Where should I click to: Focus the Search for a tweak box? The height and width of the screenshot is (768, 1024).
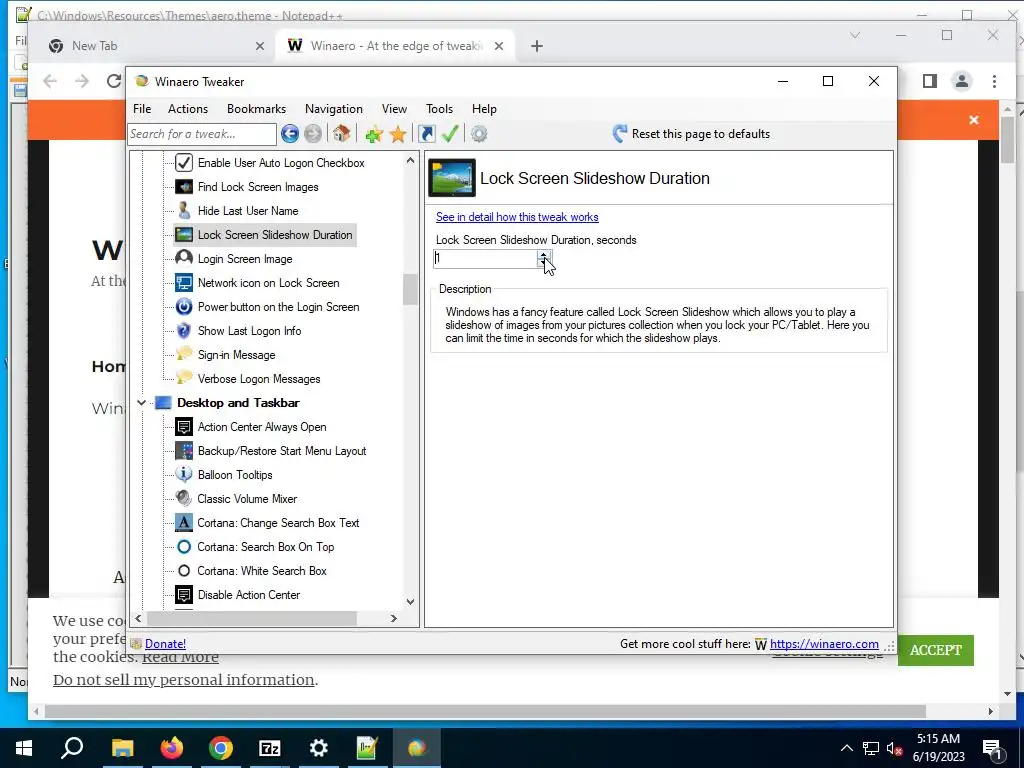(202, 134)
